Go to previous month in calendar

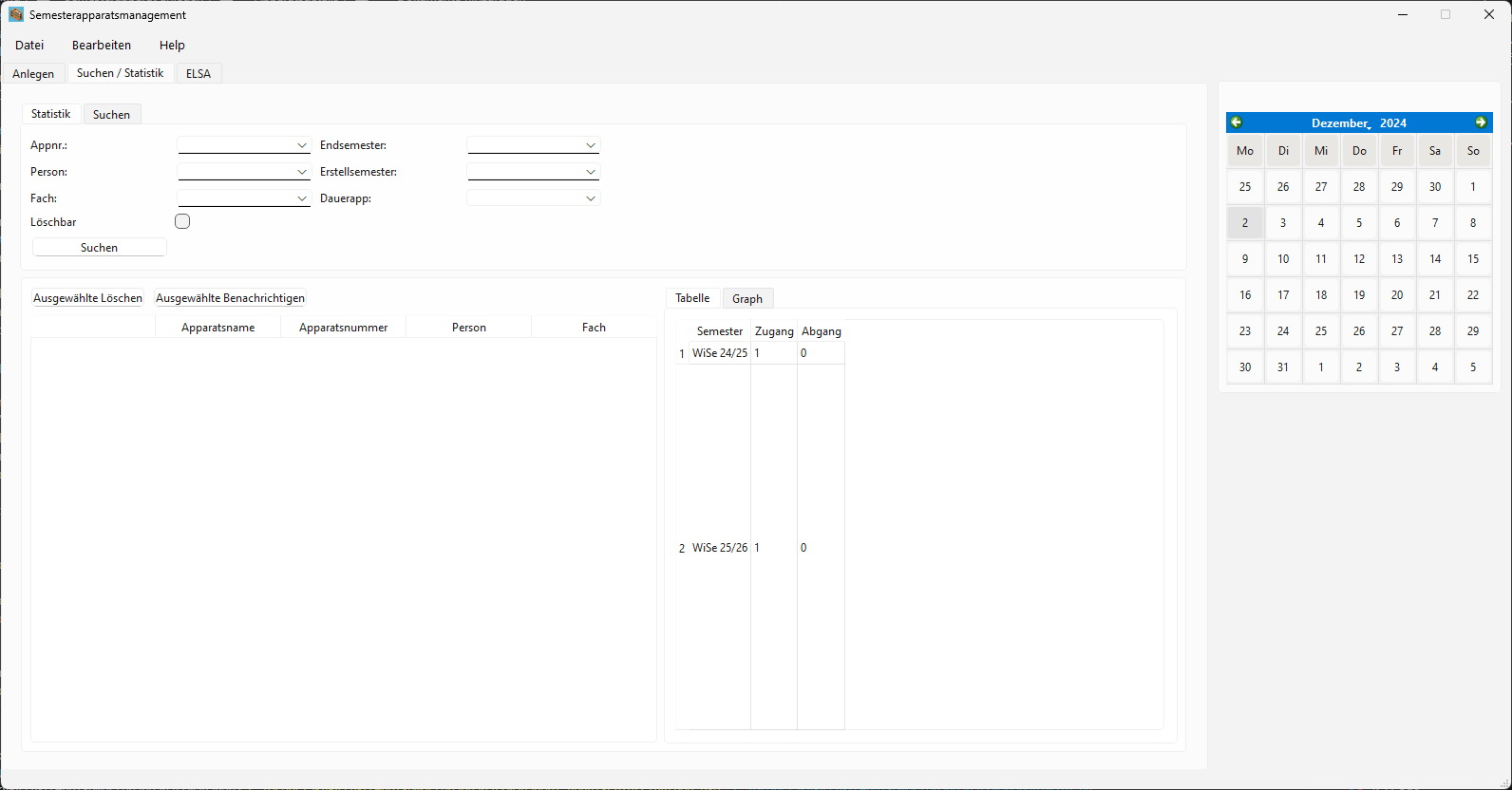click(1237, 122)
